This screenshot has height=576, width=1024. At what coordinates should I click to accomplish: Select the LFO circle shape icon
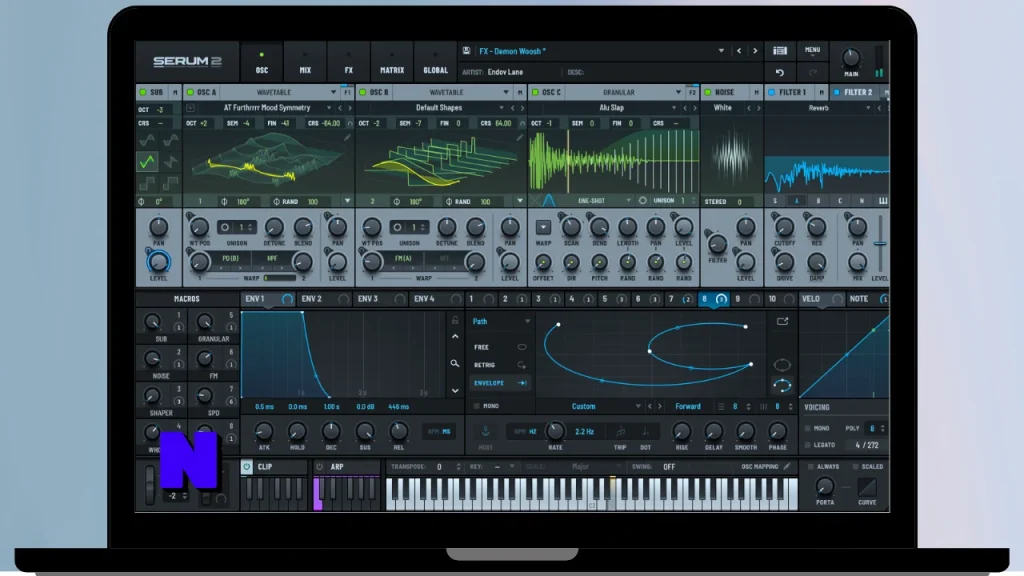pyautogui.click(x=782, y=364)
